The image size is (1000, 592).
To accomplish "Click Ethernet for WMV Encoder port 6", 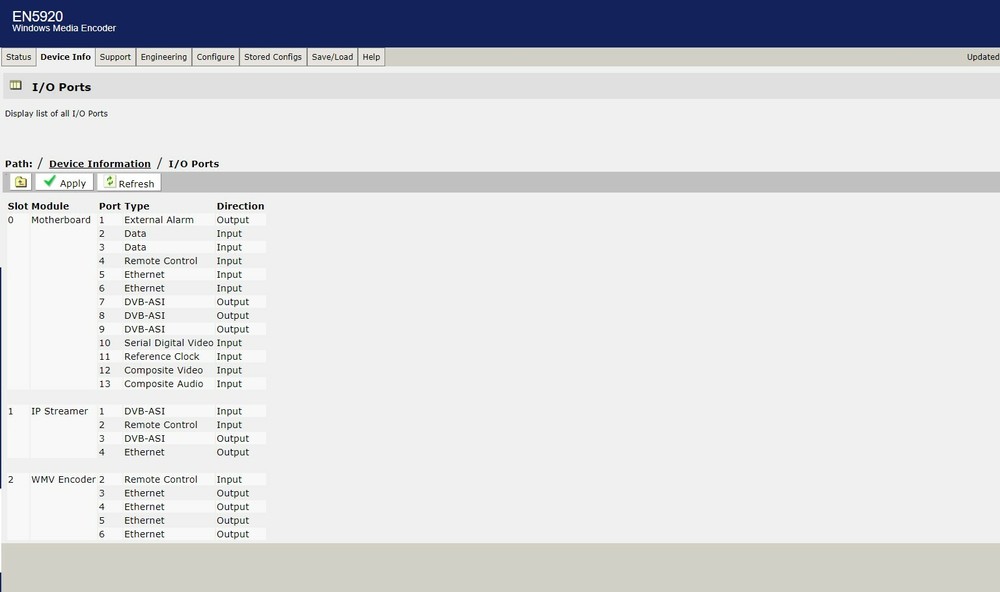I will [x=144, y=535].
